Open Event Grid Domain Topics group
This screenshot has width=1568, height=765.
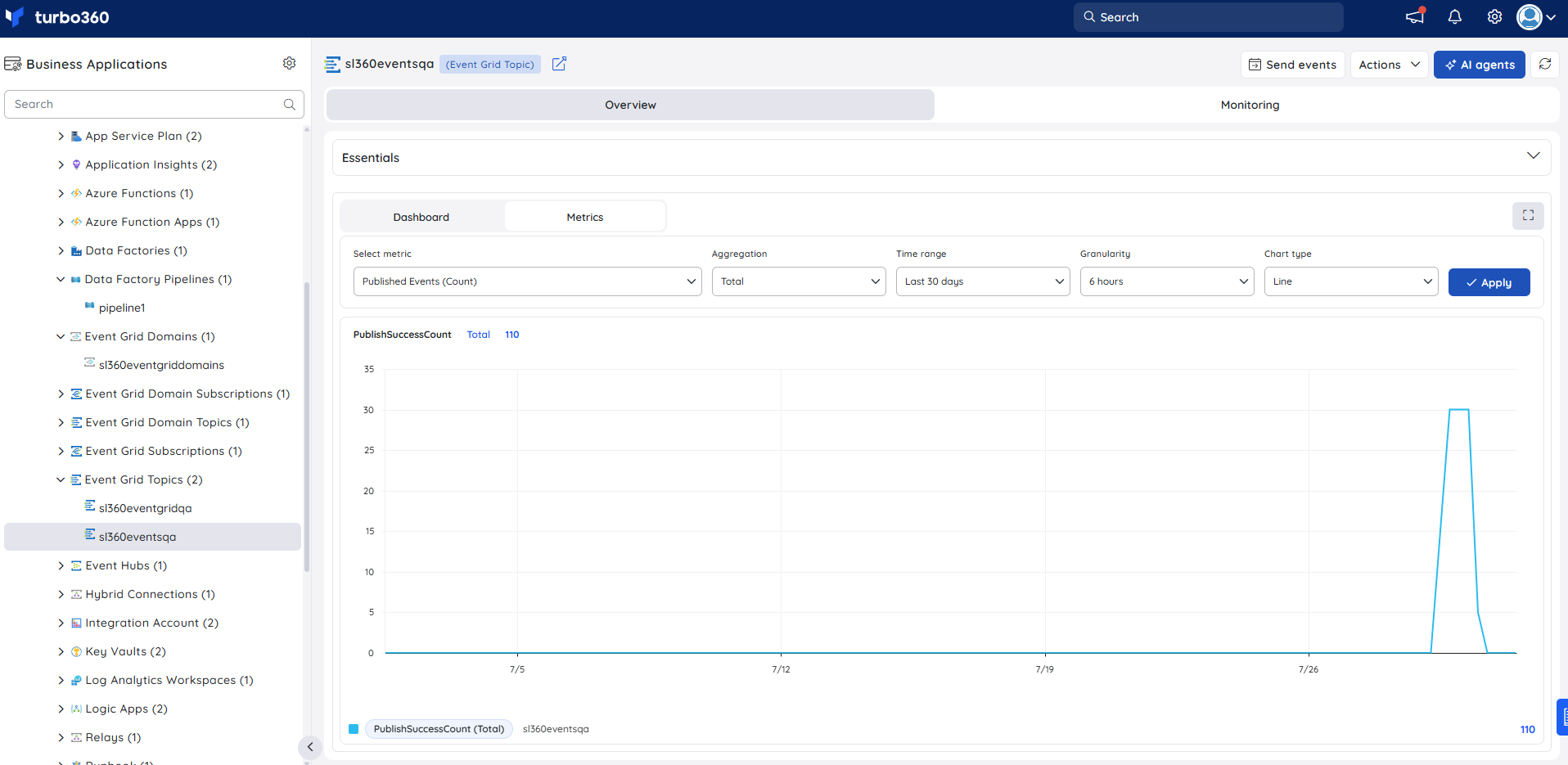click(x=167, y=423)
